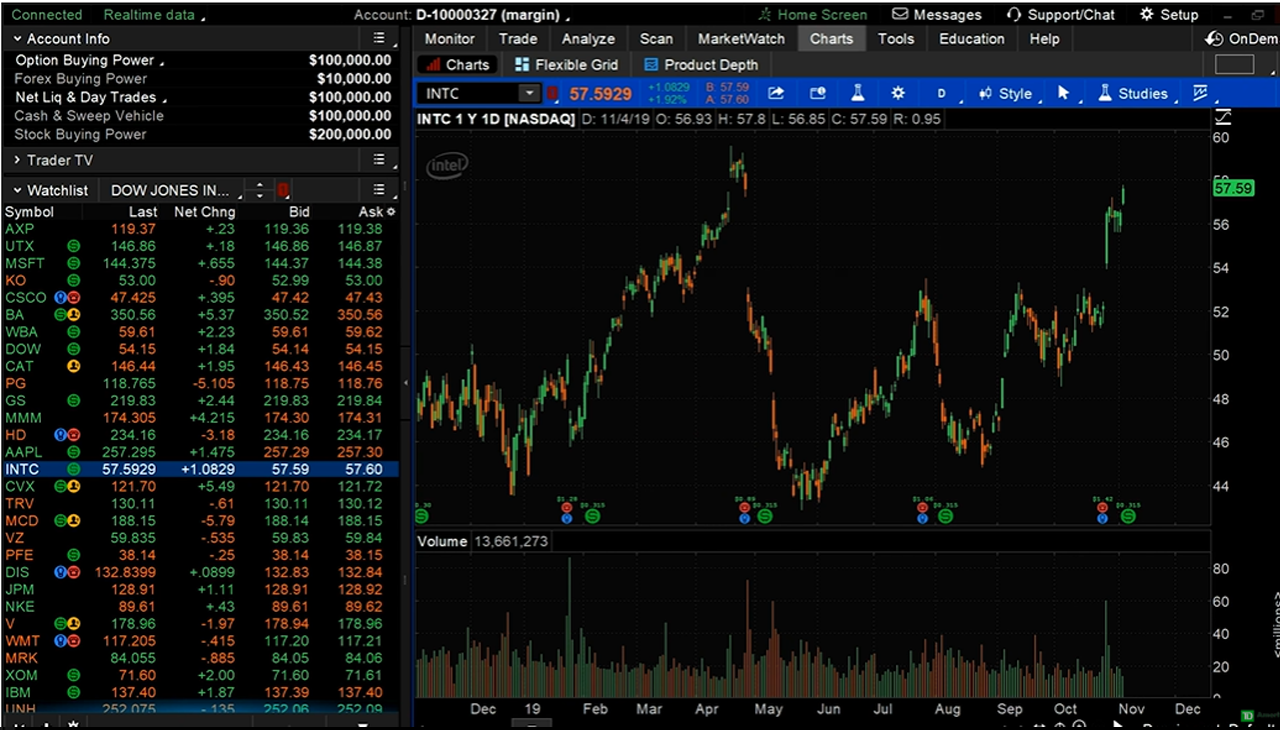Open chart settings gear icon
The height and width of the screenshot is (730, 1280).
898,93
